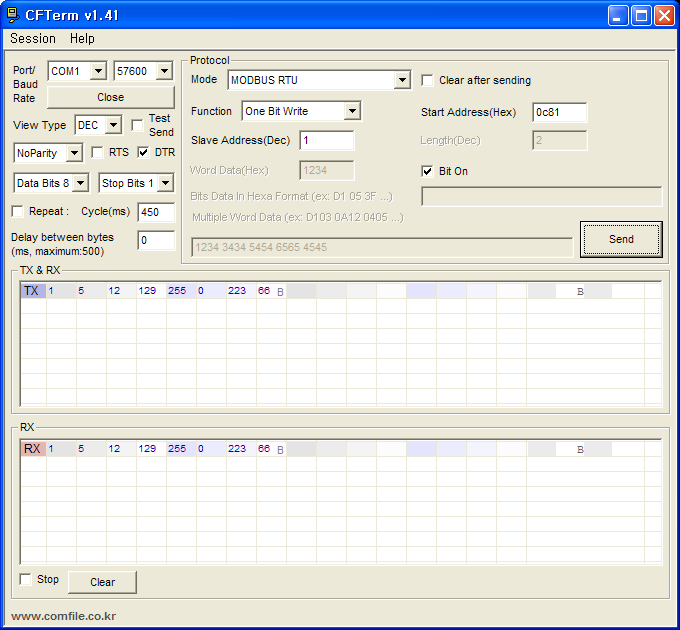This screenshot has height=630, width=680.
Task: Toggle the RTS checkbox
Action: tap(98, 153)
